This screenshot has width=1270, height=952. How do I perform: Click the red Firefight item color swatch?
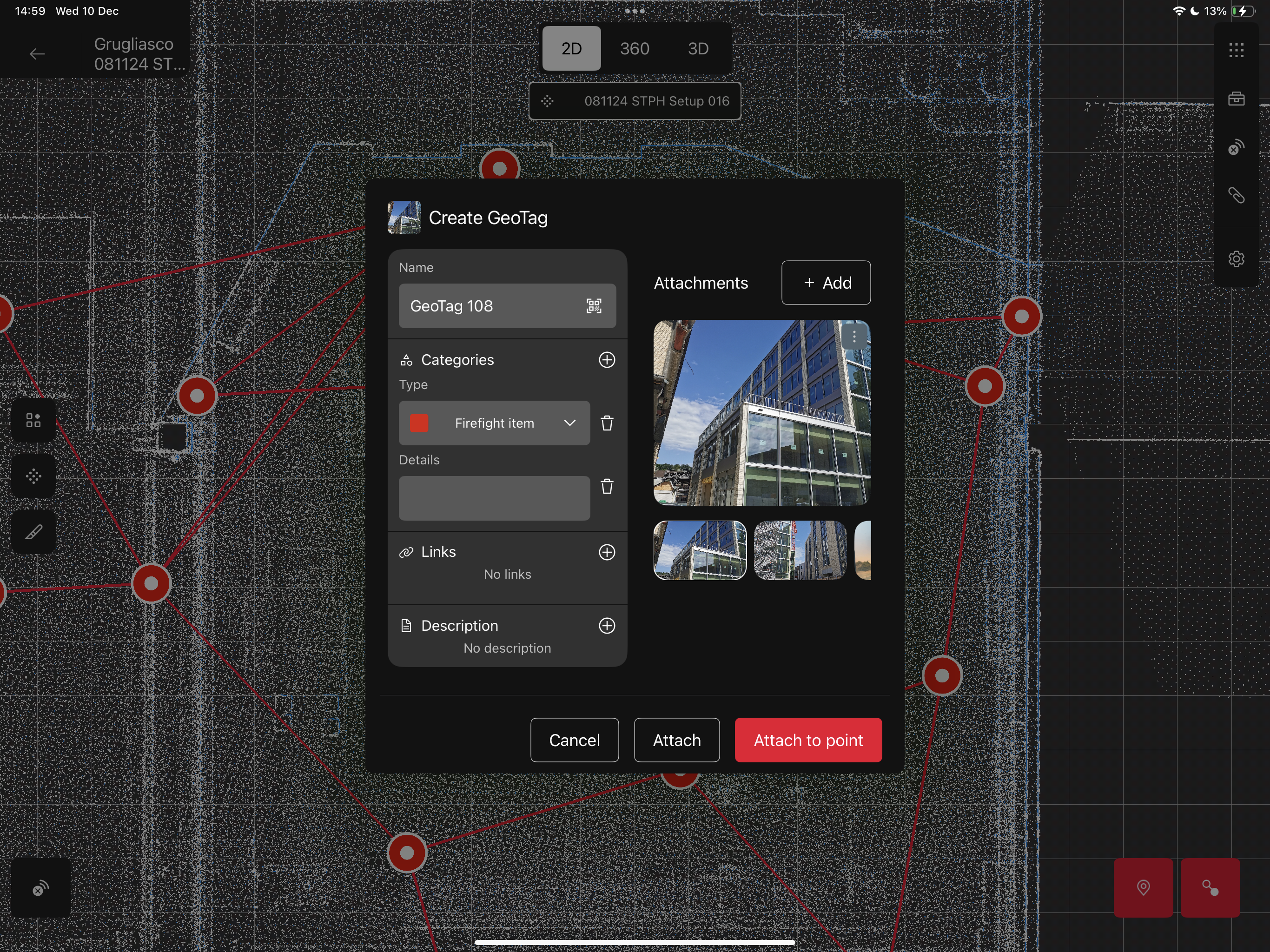(x=418, y=423)
